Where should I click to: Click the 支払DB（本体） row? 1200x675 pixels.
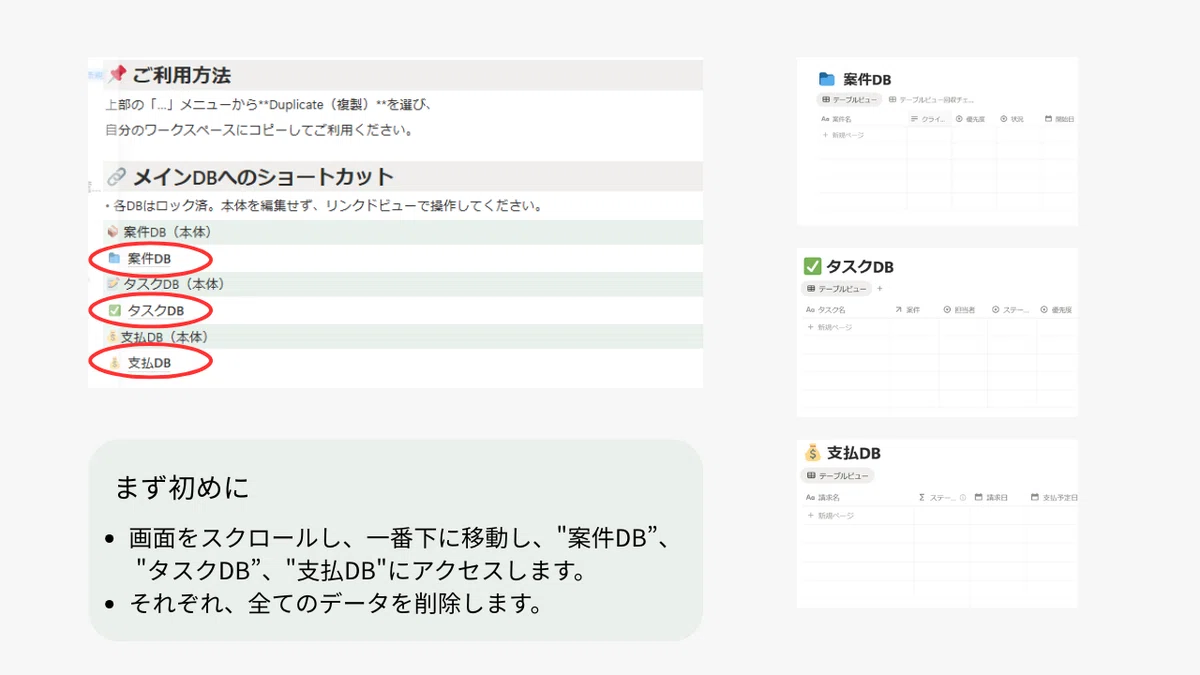click(x=403, y=337)
